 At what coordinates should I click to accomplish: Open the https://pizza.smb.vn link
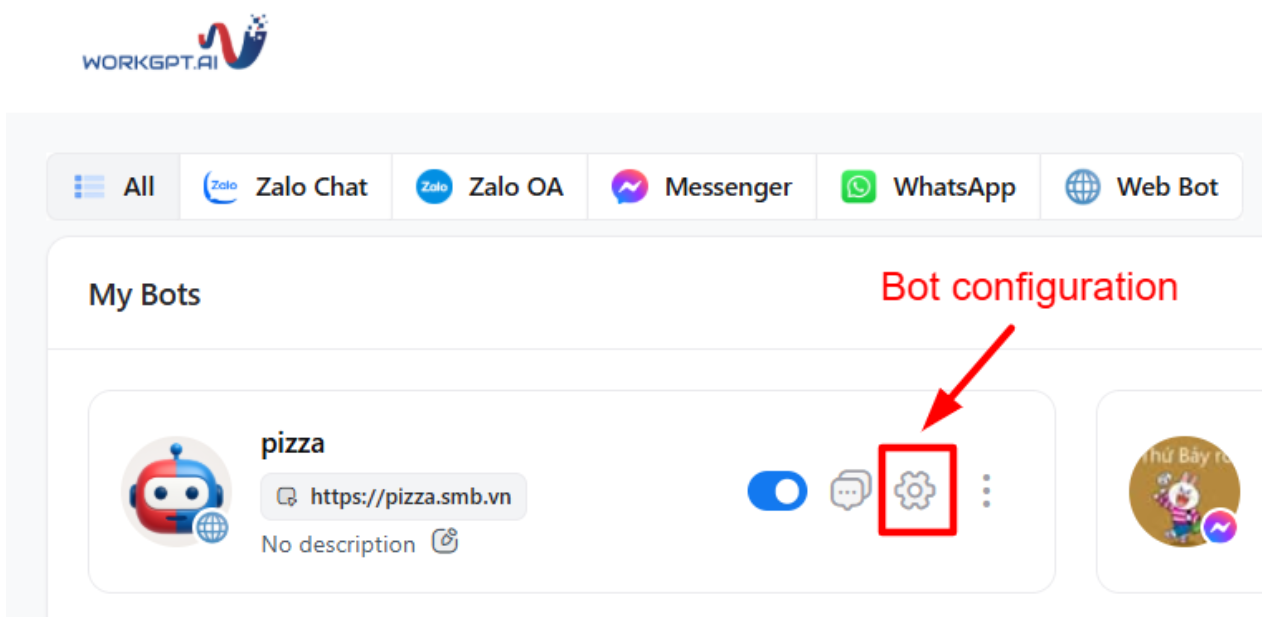410,497
